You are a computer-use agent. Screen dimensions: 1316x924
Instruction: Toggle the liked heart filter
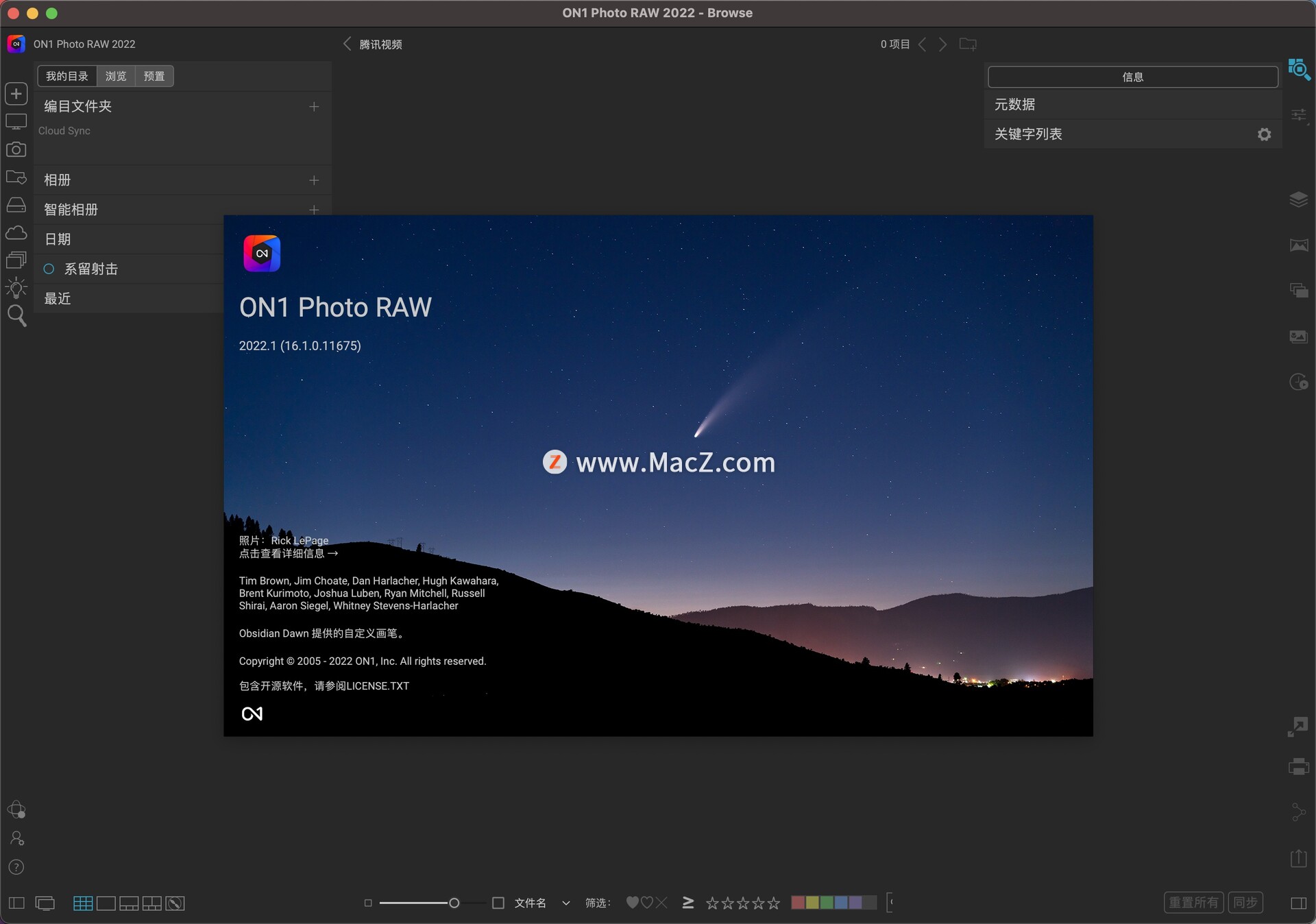(632, 903)
